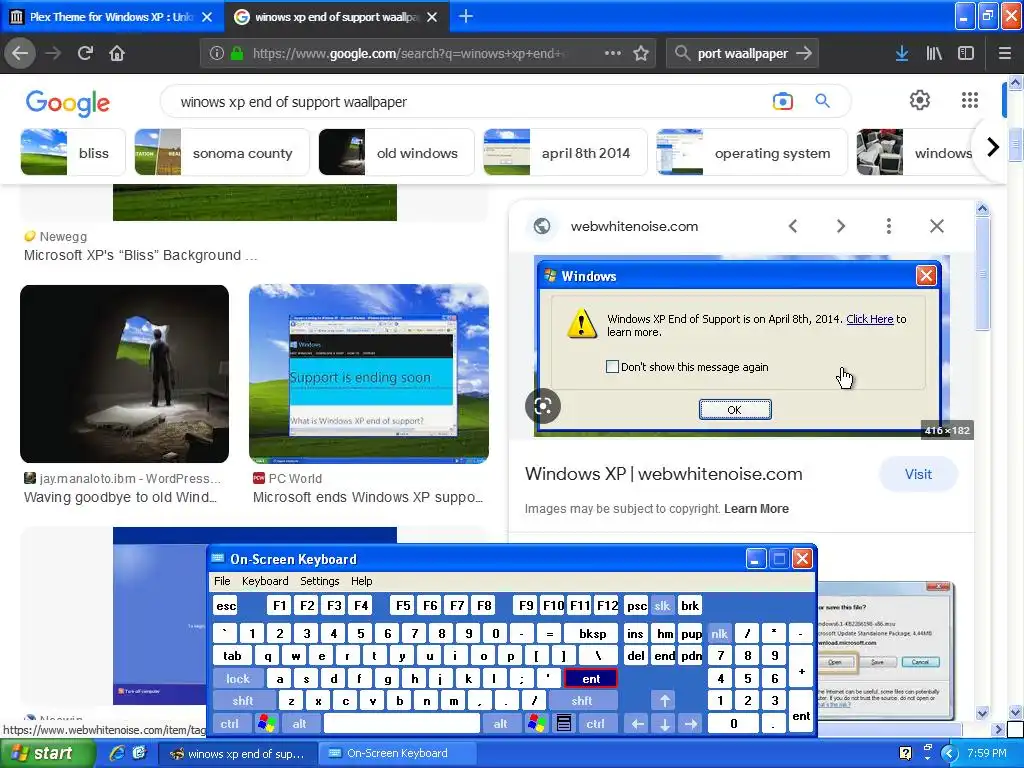This screenshot has width=1024, height=768.
Task: Open Help menu in On-Screen Keyboard
Action: (362, 581)
